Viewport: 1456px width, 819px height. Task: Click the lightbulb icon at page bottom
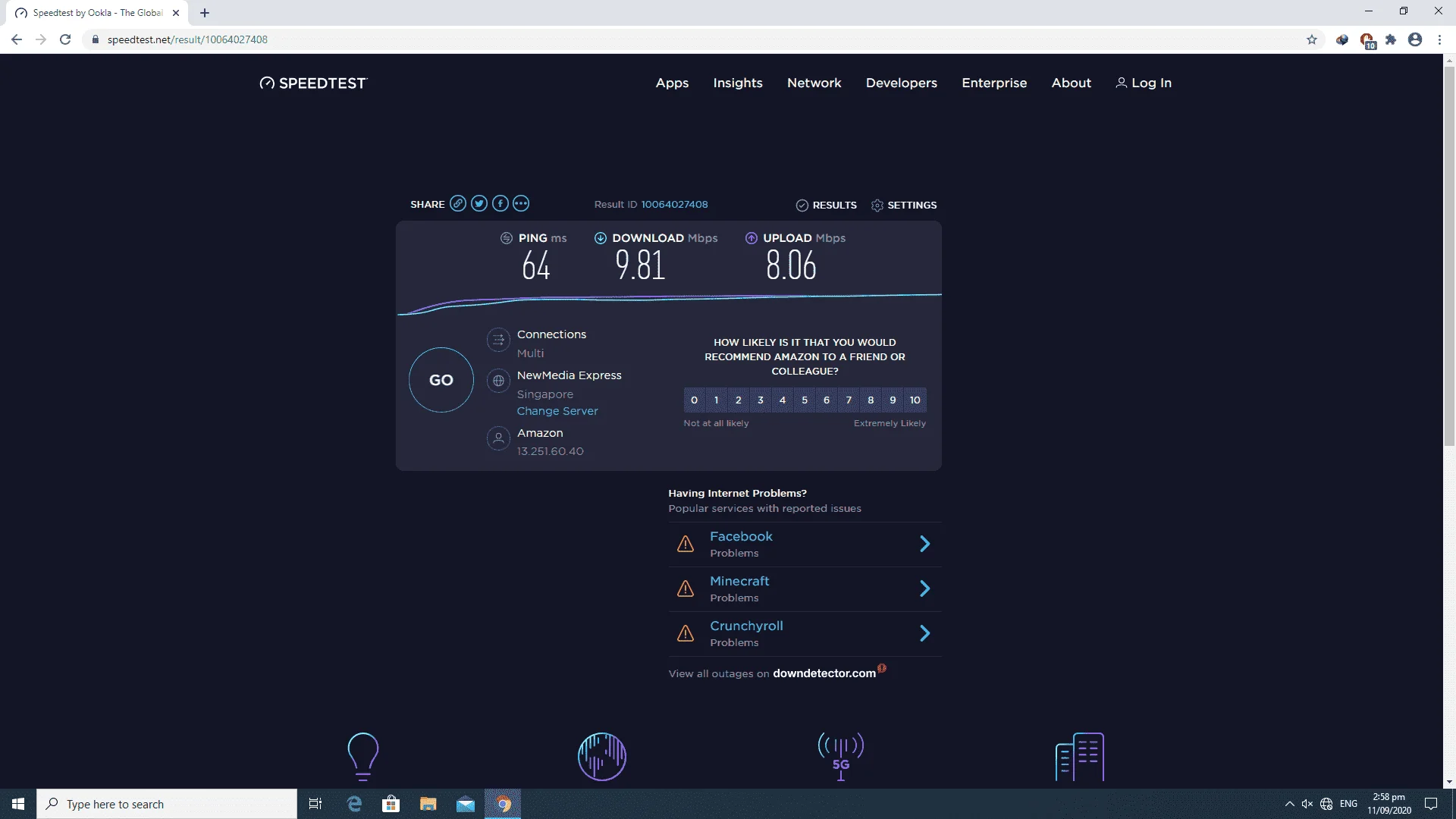point(362,756)
